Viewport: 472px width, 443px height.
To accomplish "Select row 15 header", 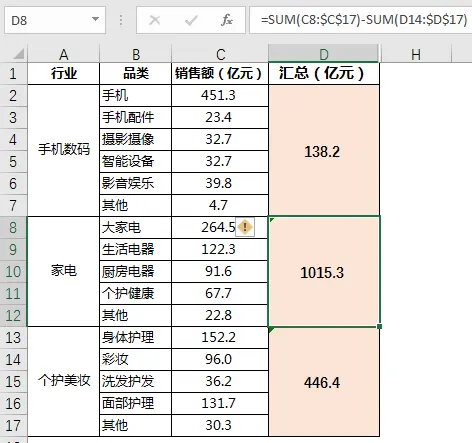I will point(13,381).
